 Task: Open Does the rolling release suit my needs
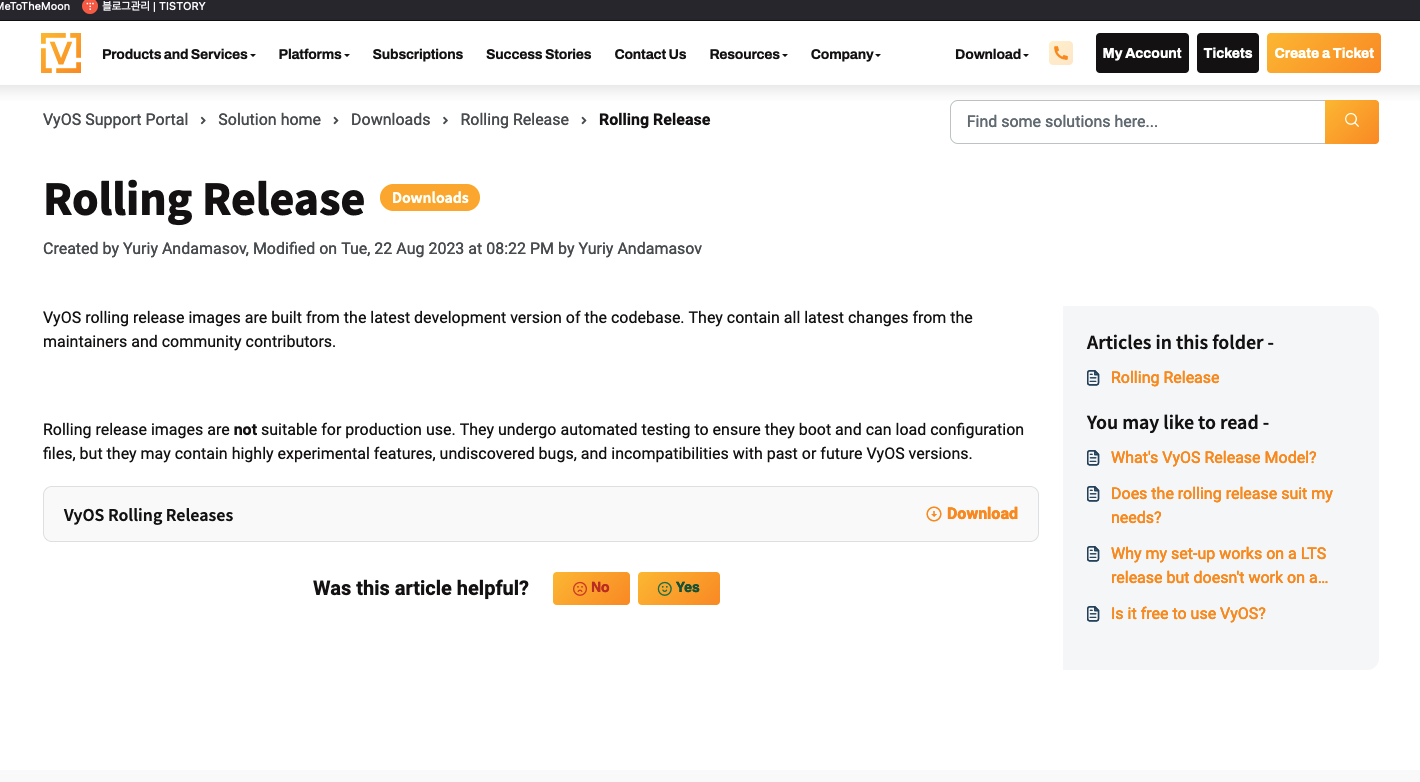[1222, 506]
